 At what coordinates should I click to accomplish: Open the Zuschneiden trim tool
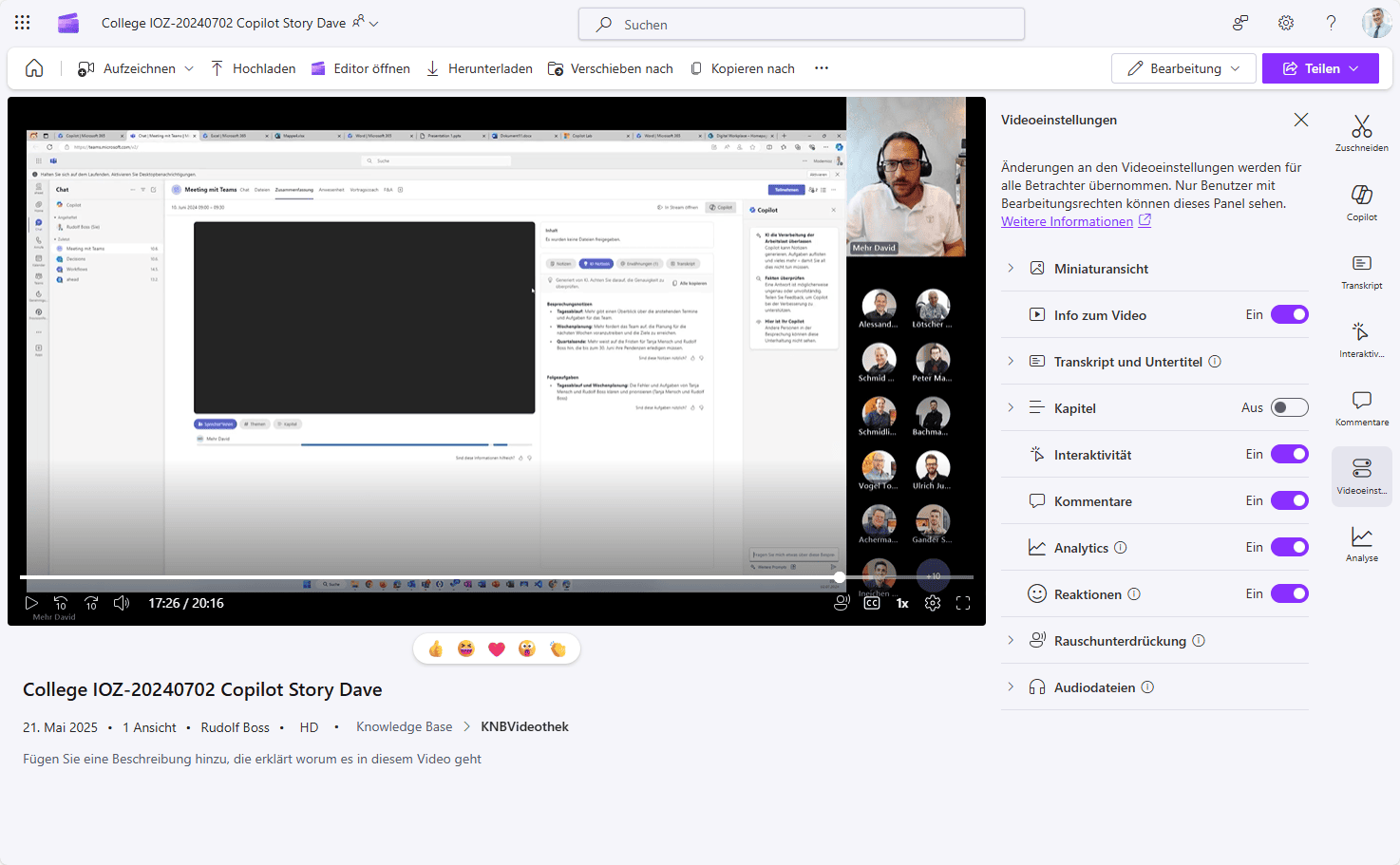tap(1361, 133)
